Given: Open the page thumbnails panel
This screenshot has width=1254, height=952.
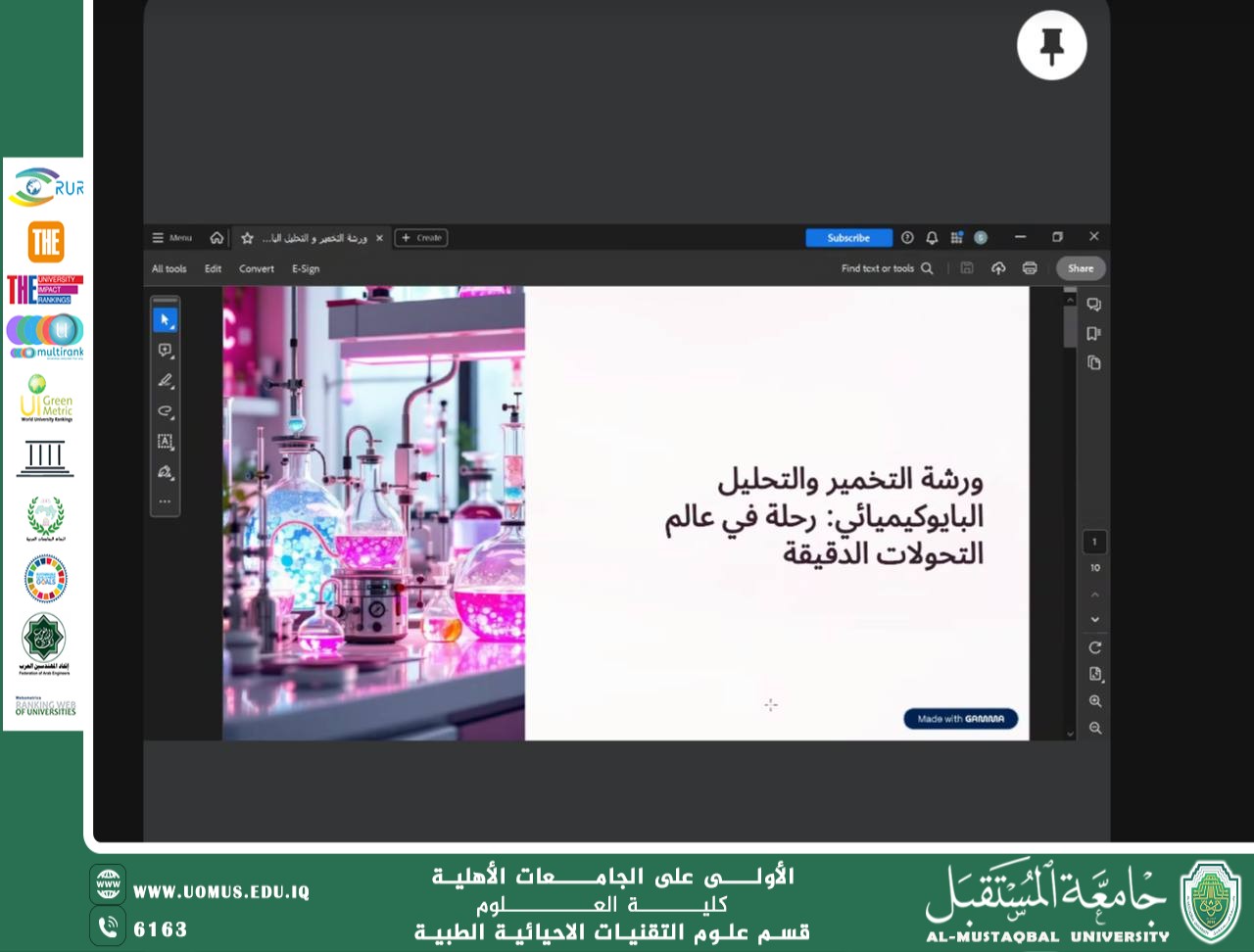Looking at the screenshot, I should click(x=1093, y=362).
